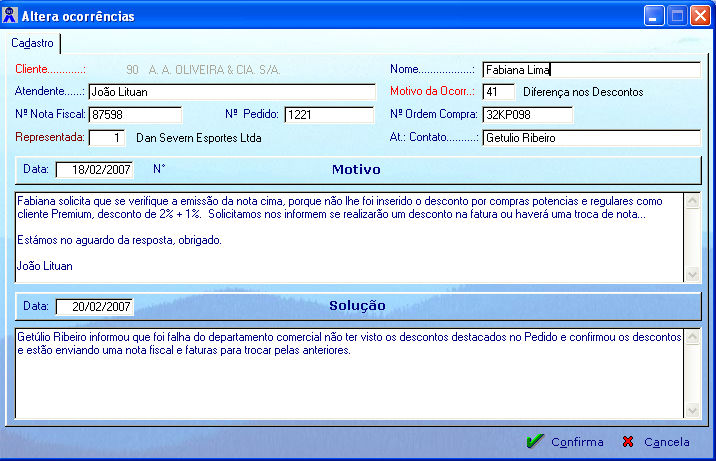Switch to the Cadastro tab
The width and height of the screenshot is (716, 461).
33,43
